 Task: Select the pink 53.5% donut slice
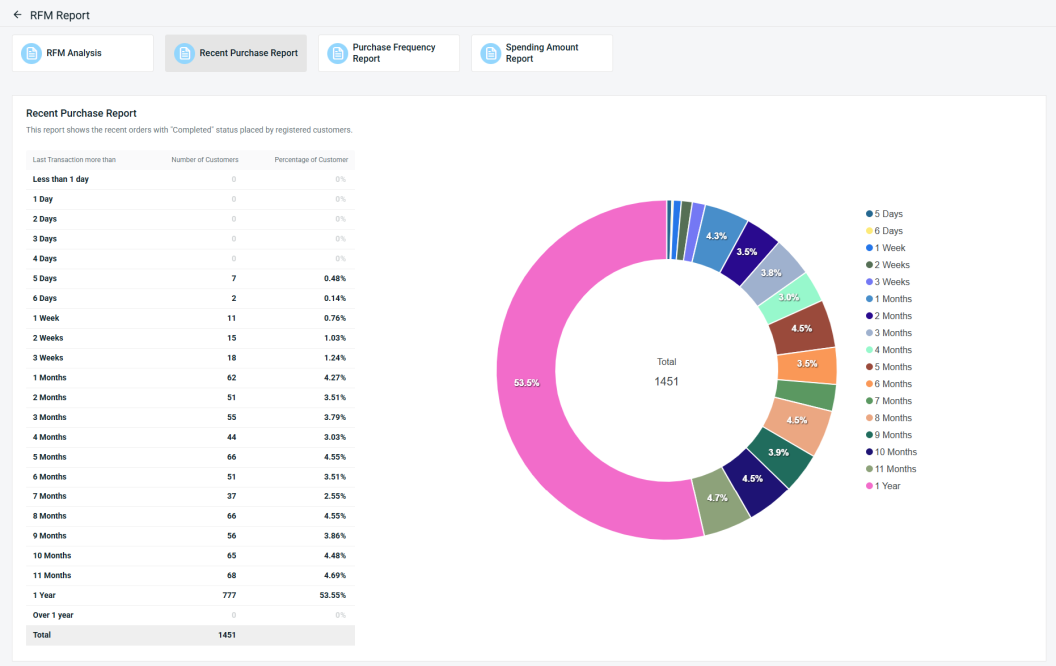click(x=527, y=383)
